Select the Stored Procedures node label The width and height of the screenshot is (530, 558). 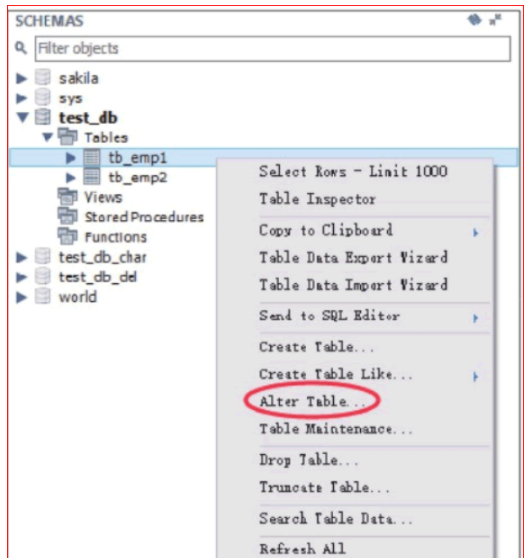(x=144, y=217)
